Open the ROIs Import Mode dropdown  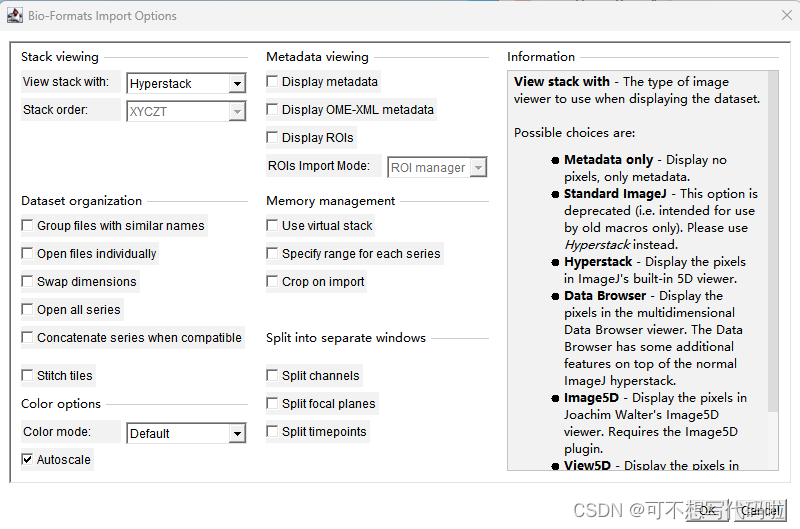(437, 167)
